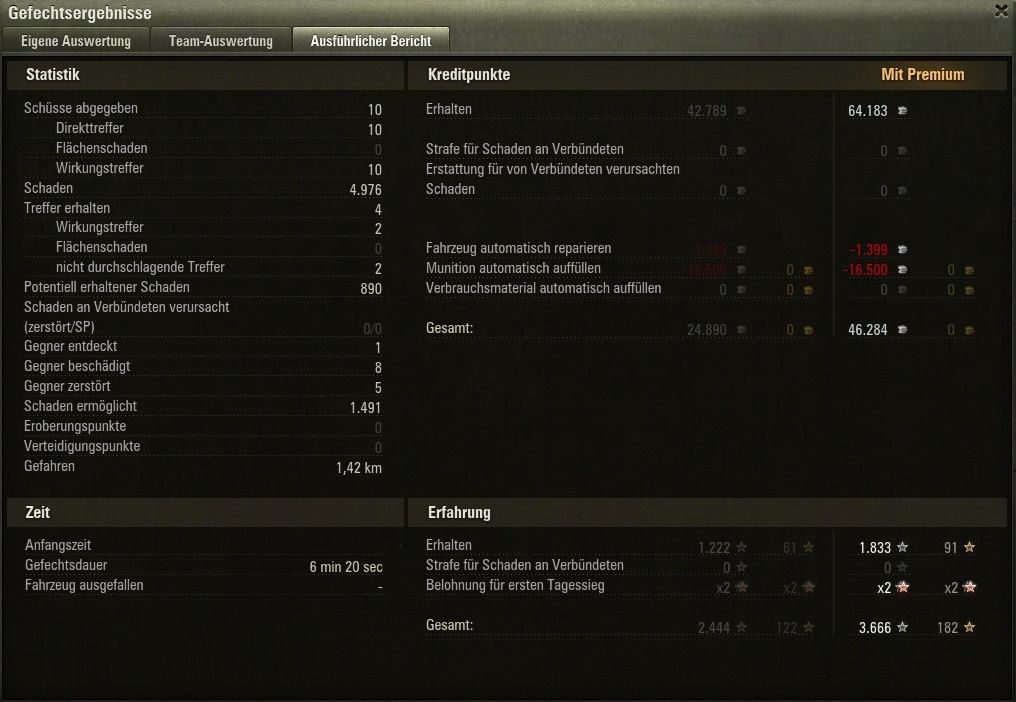This screenshot has width=1016, height=702.
Task: Click the battle duration 6 min 20 sec
Action: [x=346, y=567]
